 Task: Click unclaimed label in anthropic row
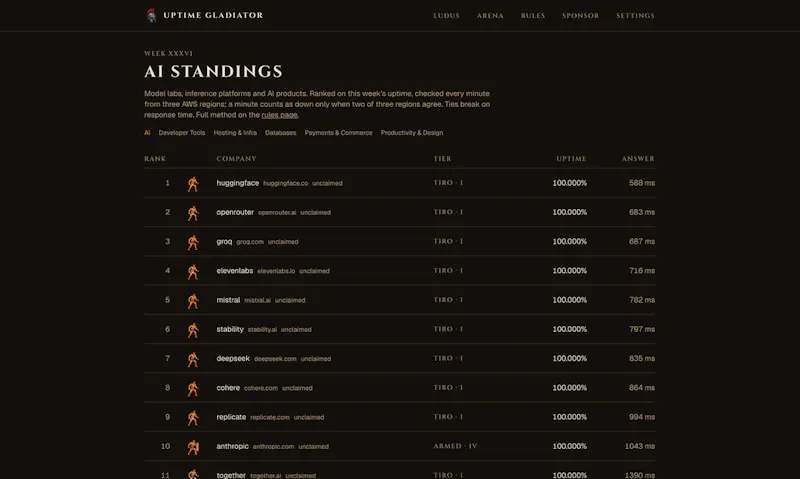click(313, 446)
